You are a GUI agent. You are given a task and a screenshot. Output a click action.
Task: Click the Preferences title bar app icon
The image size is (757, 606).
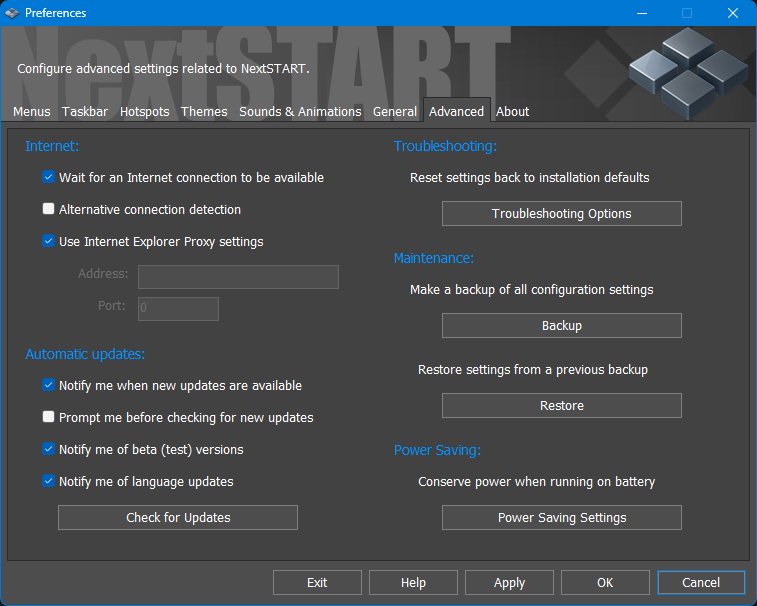point(12,13)
